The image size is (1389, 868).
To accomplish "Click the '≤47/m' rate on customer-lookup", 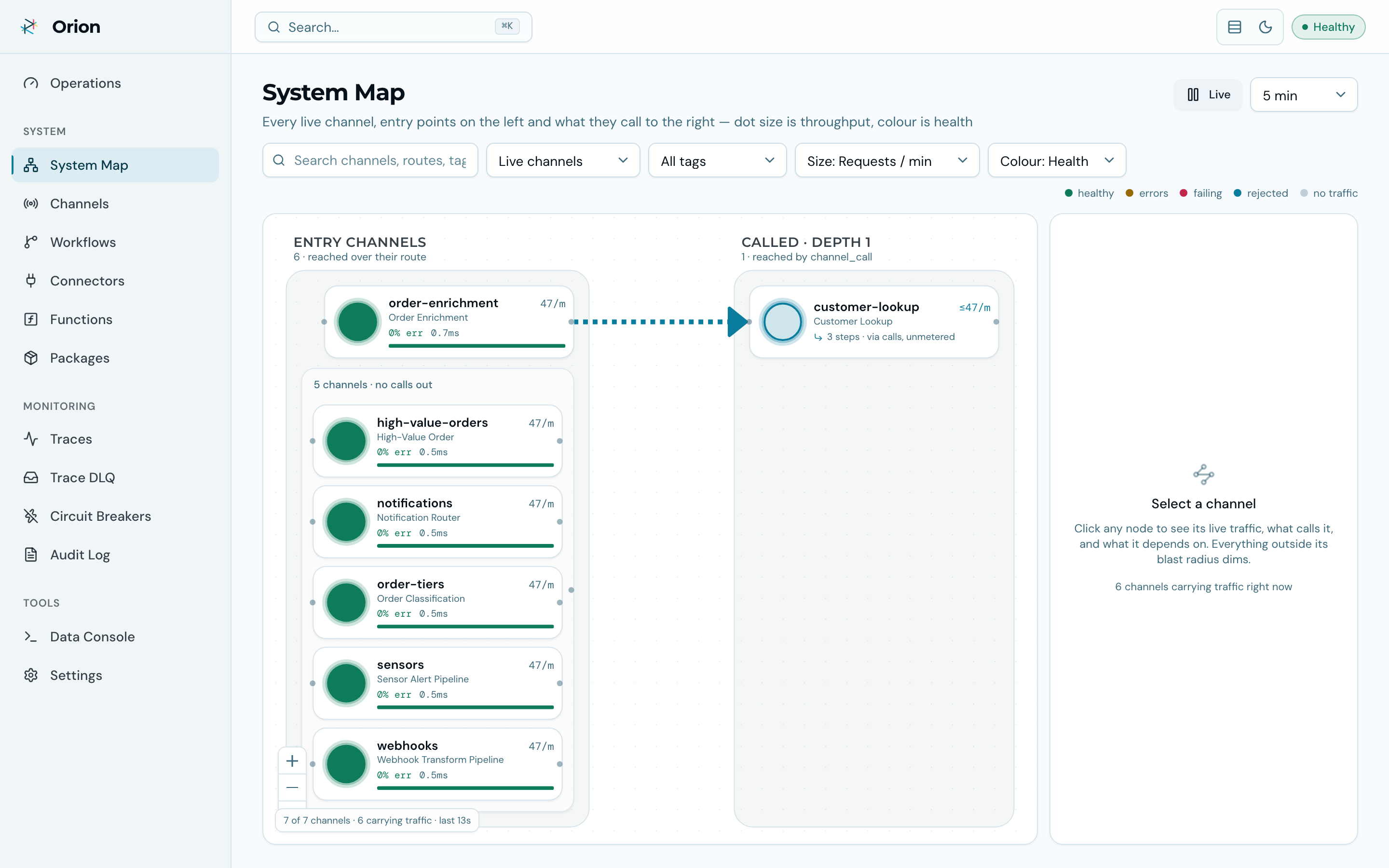I will (975, 308).
